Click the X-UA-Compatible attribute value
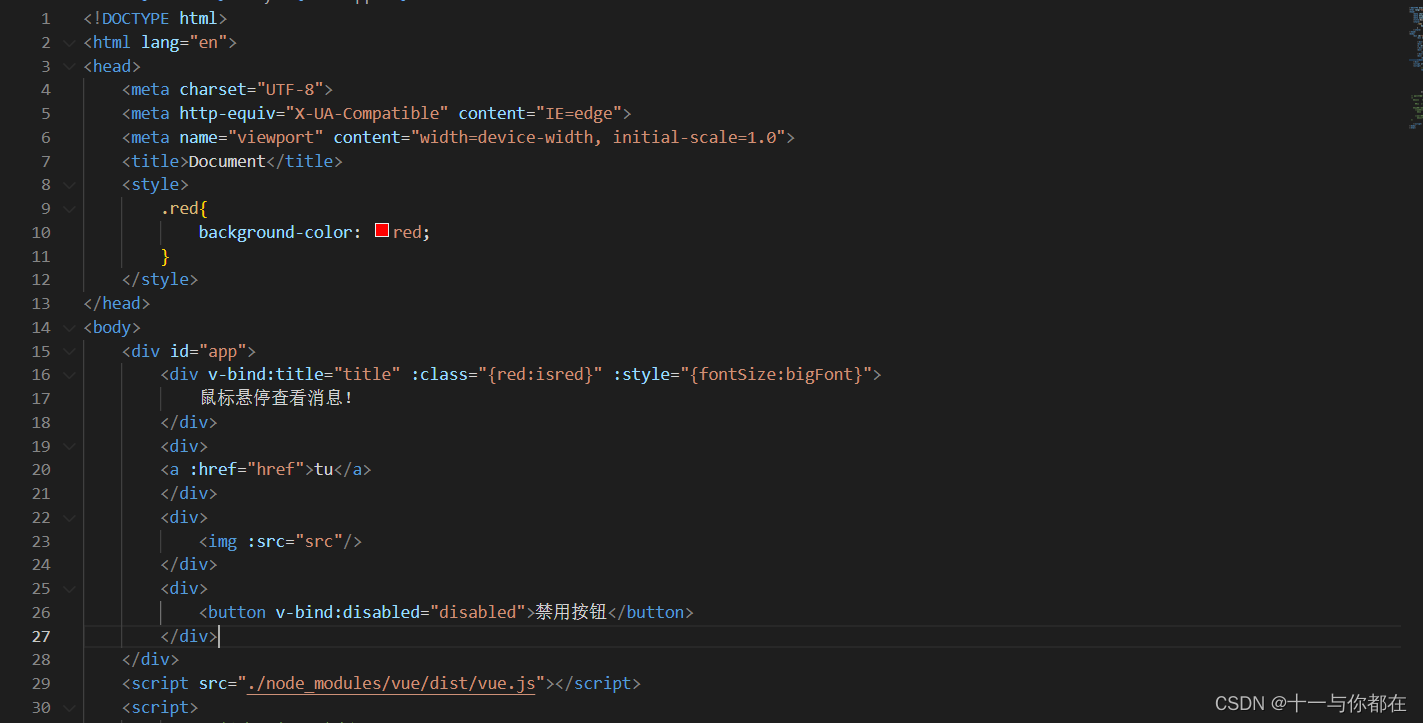Viewport: 1423px width, 723px height. pyautogui.click(x=367, y=114)
